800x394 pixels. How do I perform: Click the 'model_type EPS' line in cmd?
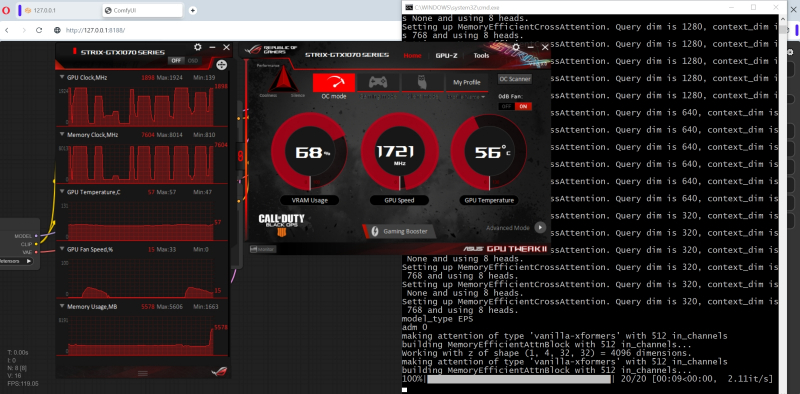[437, 319]
